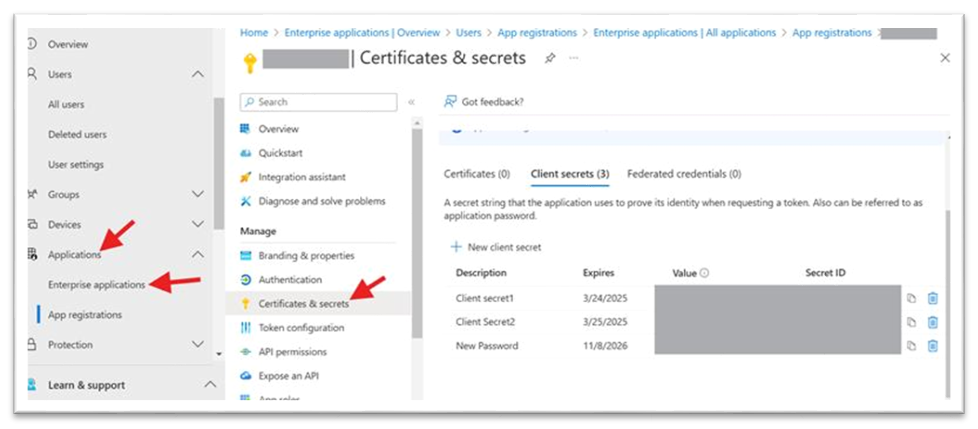The width and height of the screenshot is (978, 429).
Task: Click New client secret button
Action: (x=496, y=247)
